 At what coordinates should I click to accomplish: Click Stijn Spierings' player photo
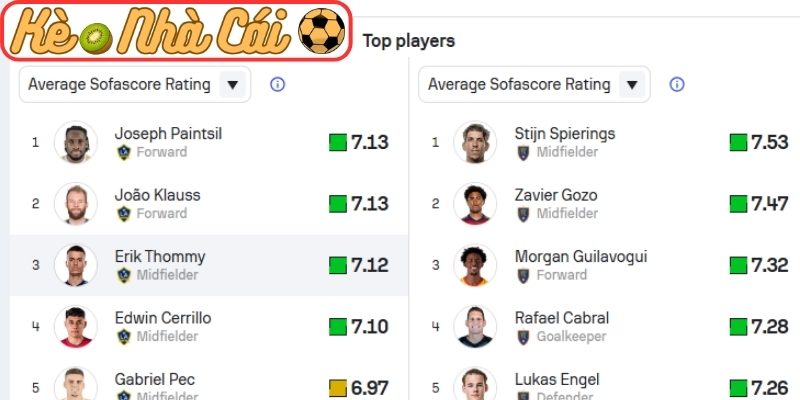(474, 143)
